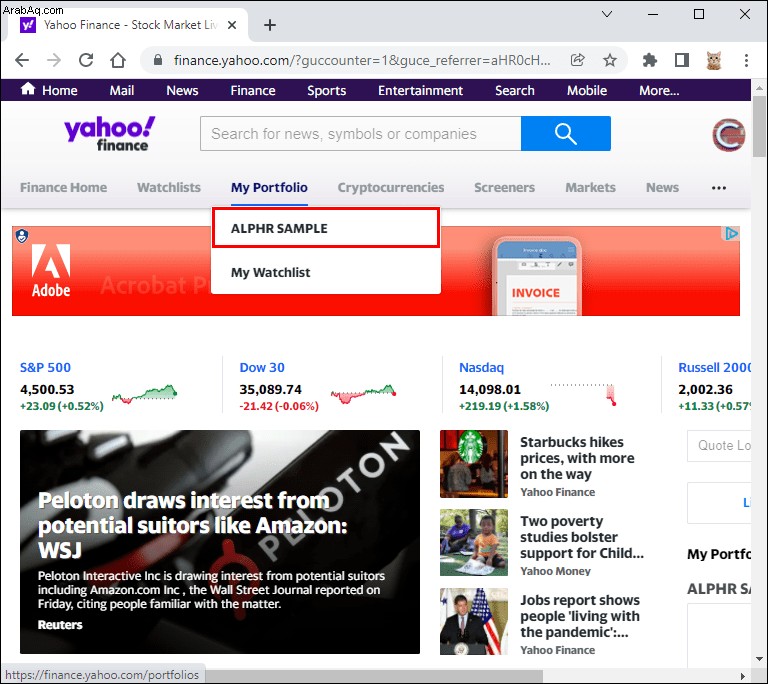Screen dimensions: 768x684
Task: Open the finance News tab
Action: (662, 187)
